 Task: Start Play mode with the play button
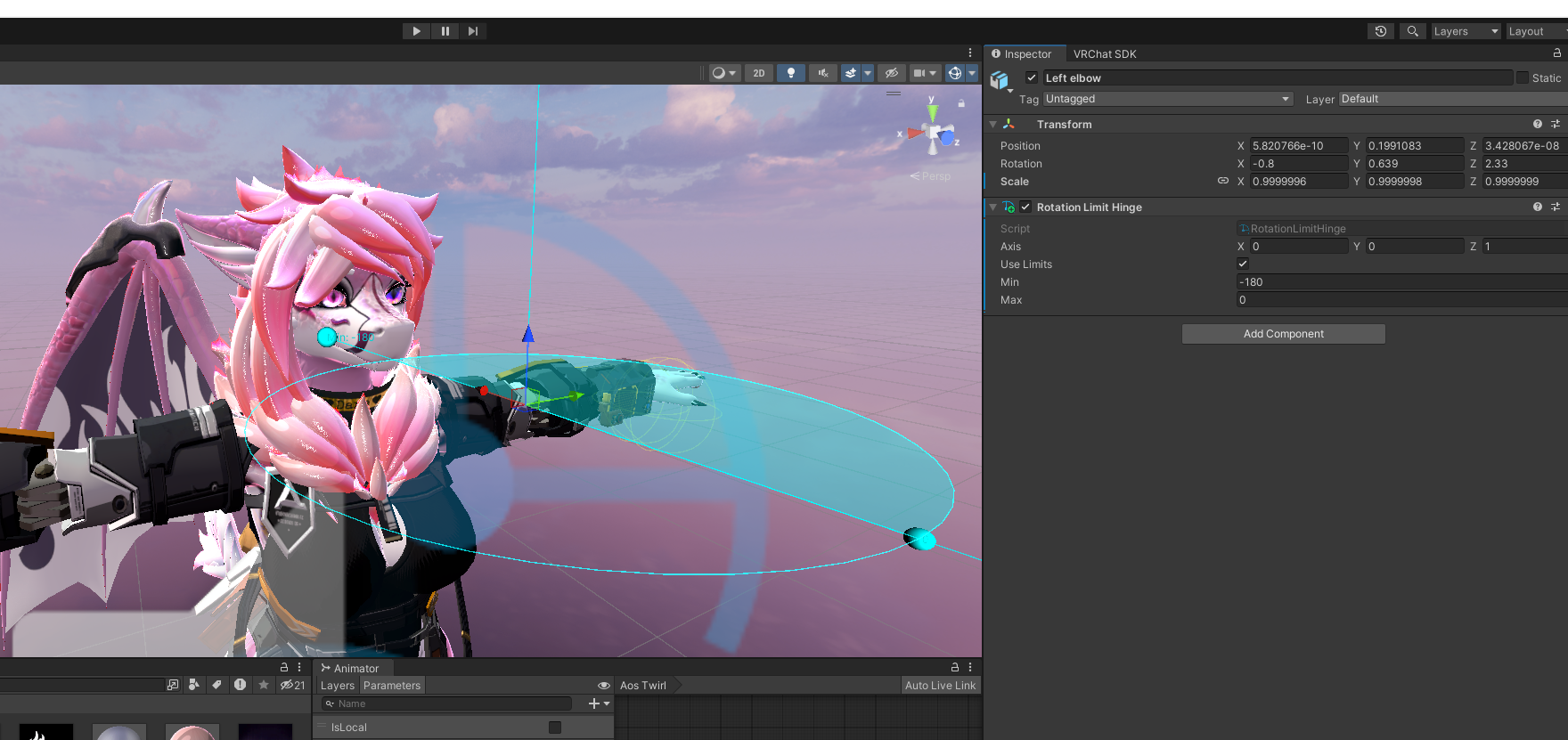(416, 31)
